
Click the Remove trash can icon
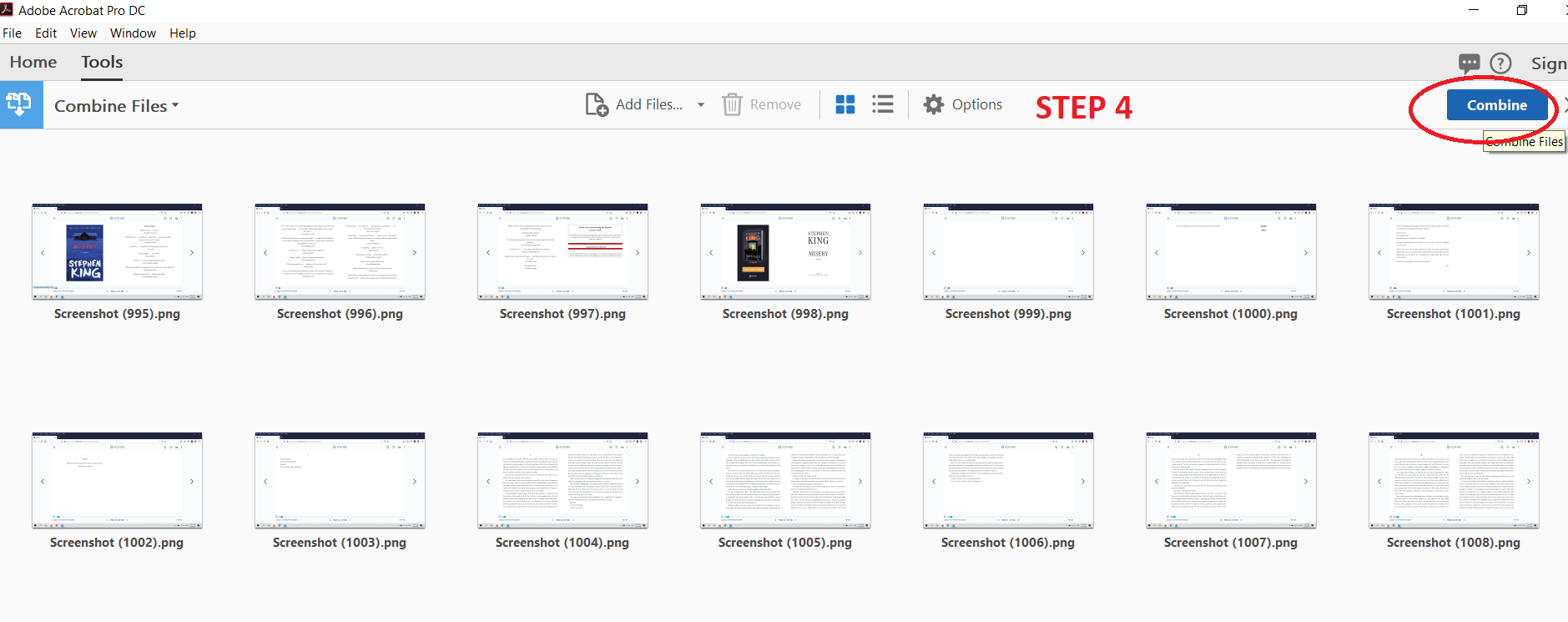732,104
